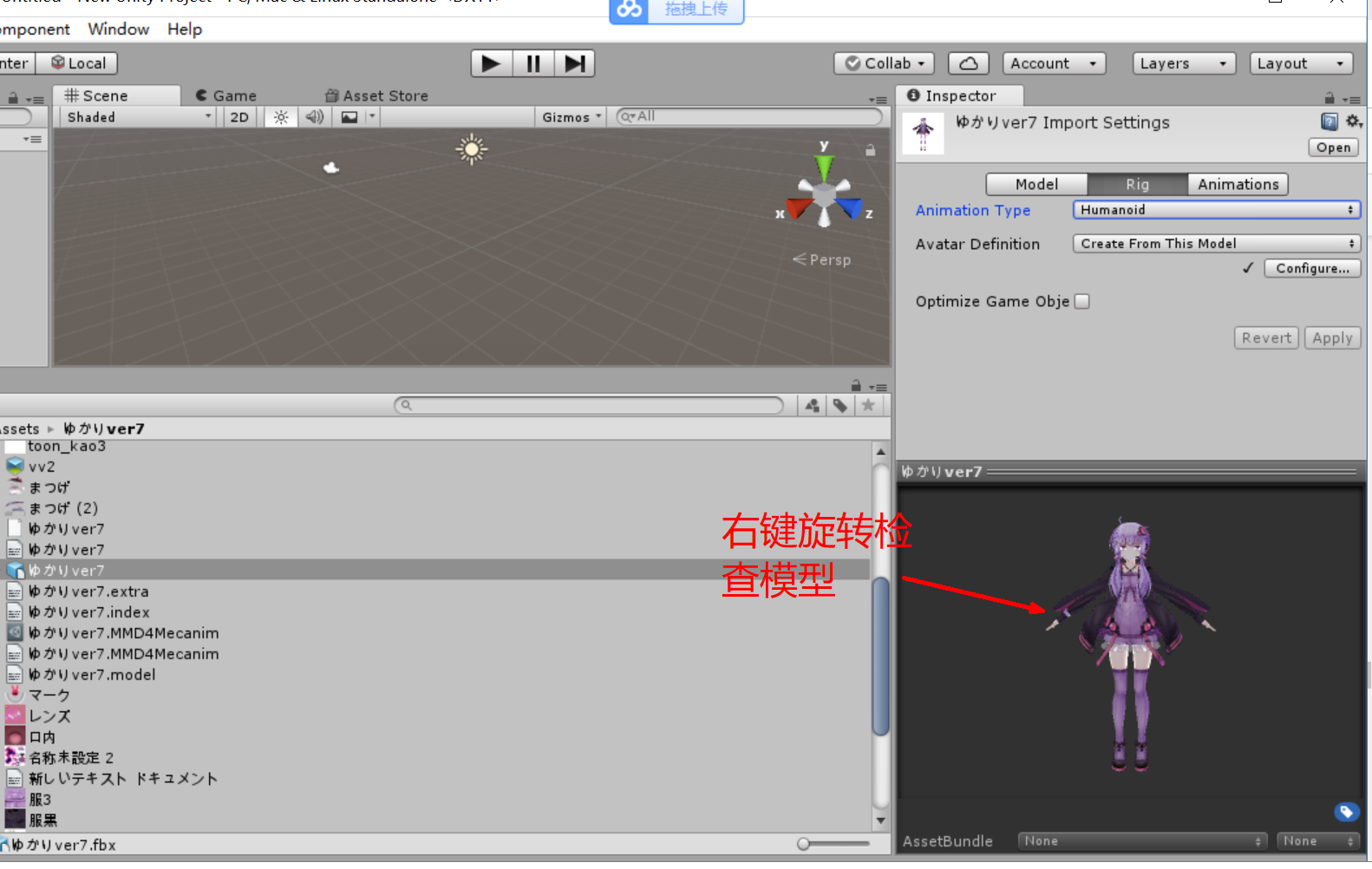Click the Project panel search field

tap(589, 405)
